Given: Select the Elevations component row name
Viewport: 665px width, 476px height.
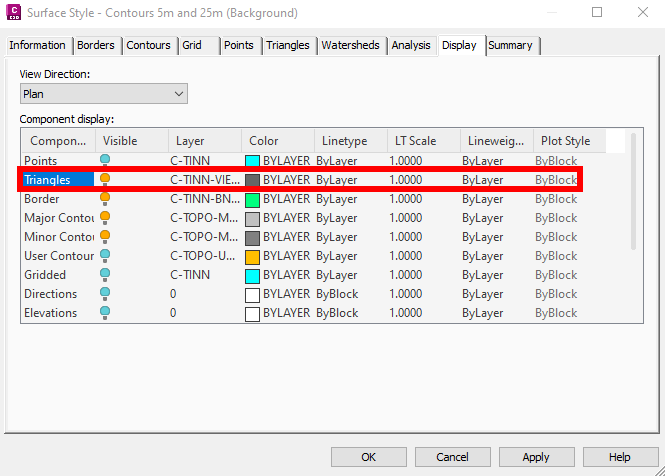Looking at the screenshot, I should coord(50,313).
